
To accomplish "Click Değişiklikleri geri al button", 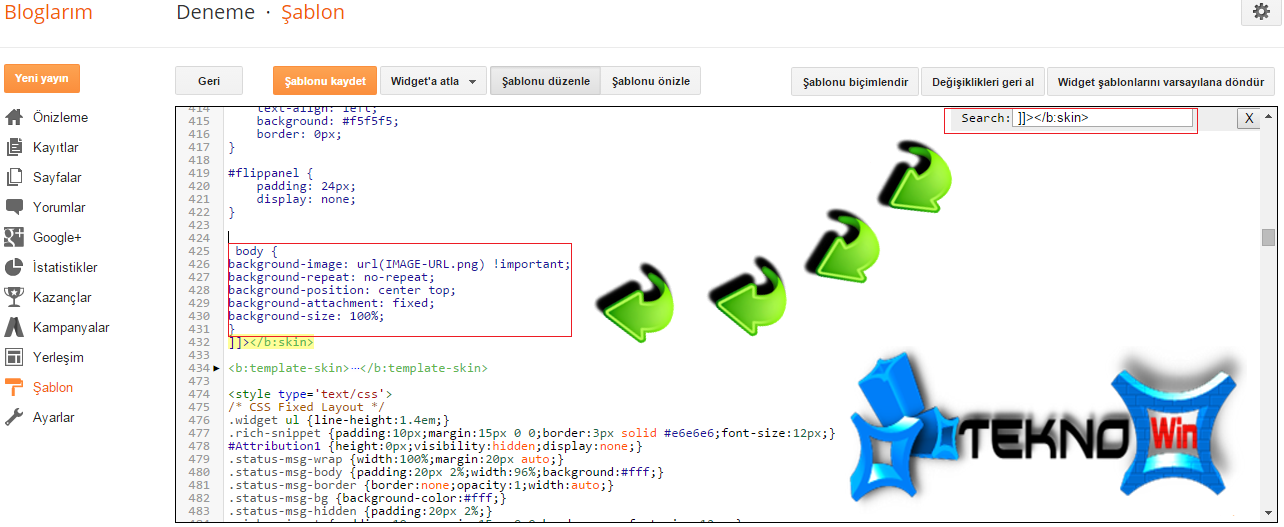I will coord(983,82).
